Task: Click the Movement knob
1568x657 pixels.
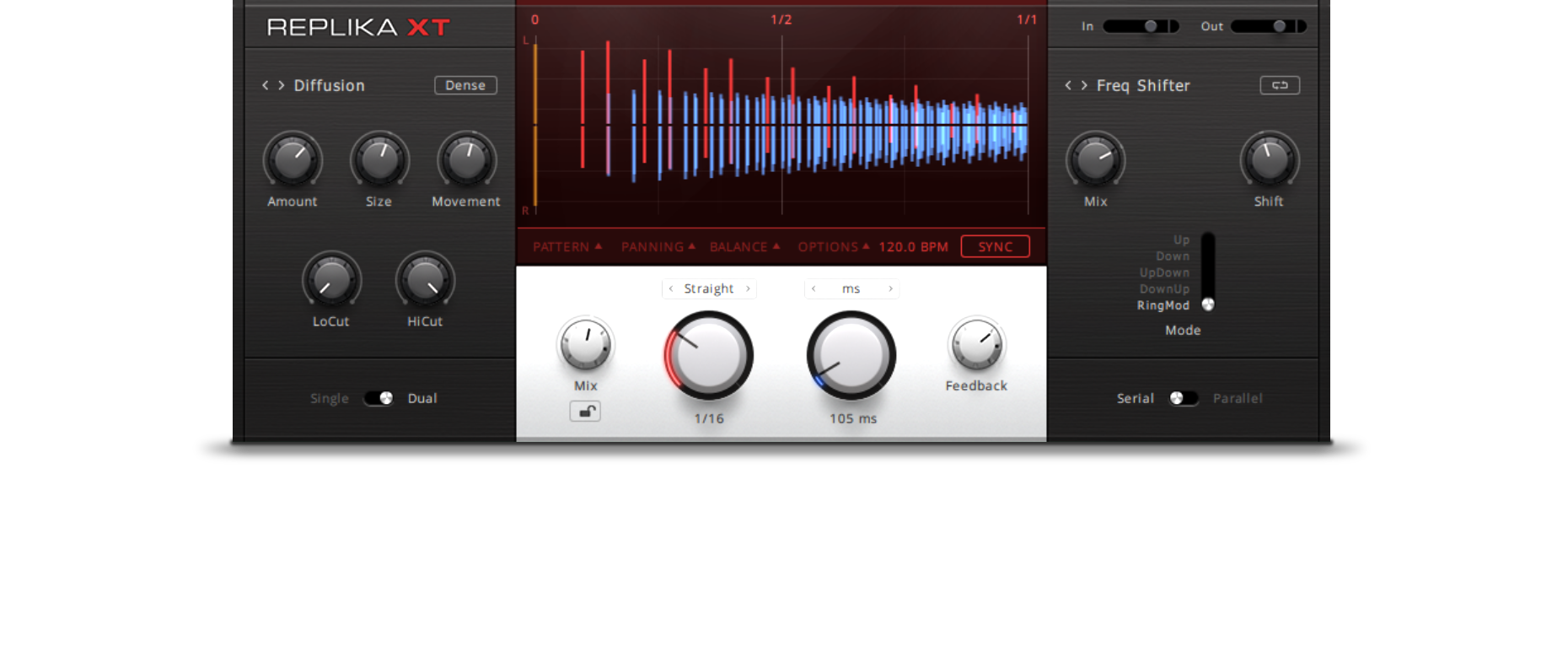Action: [x=466, y=159]
